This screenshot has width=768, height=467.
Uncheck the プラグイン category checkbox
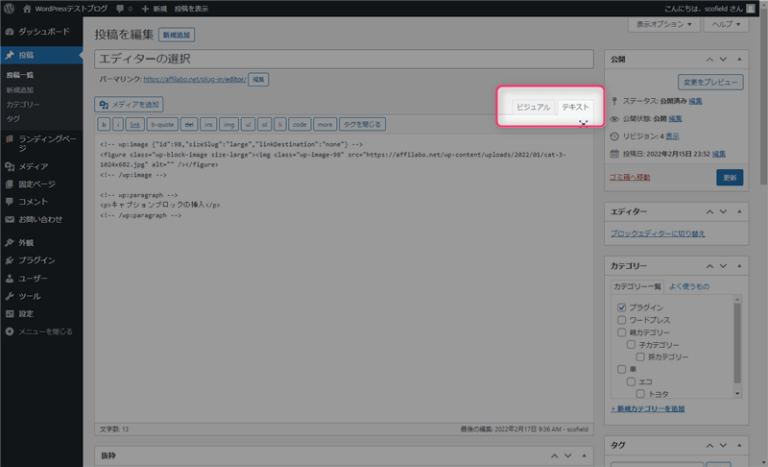click(622, 307)
